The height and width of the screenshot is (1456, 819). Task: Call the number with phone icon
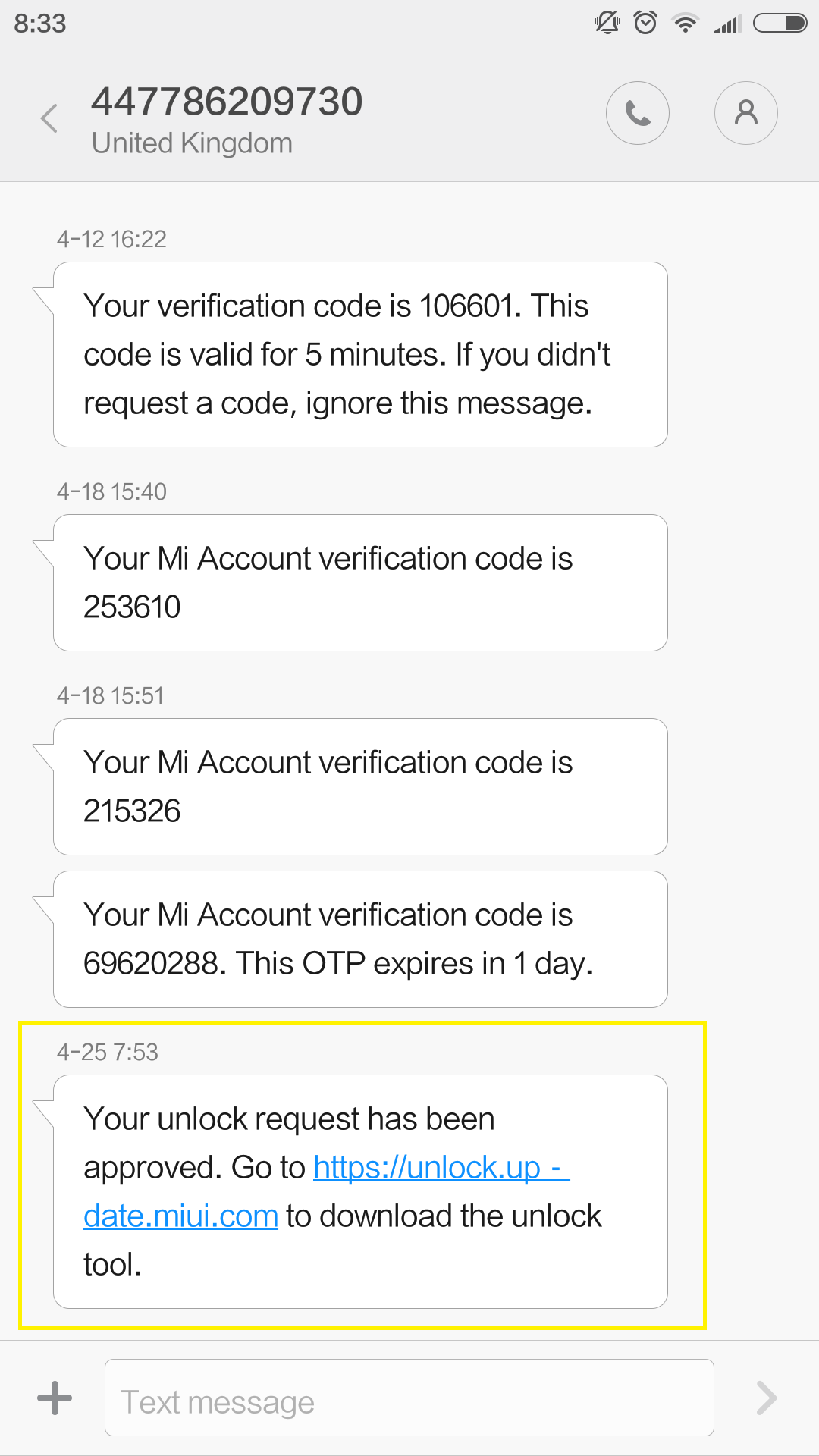[637, 114]
